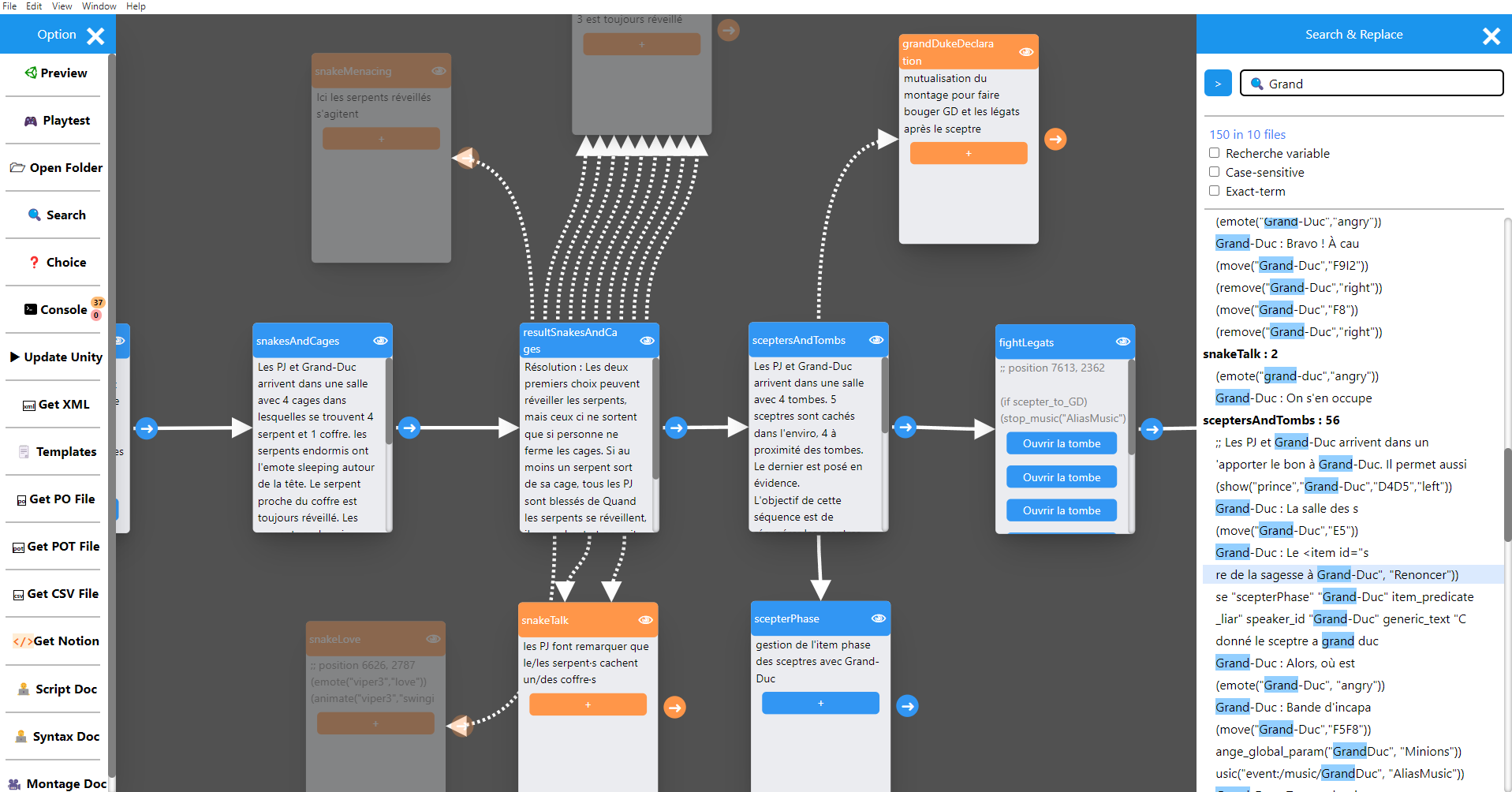1512x792 pixels.
Task: Click first Ouvrir la tombe button
Action: point(1061,443)
